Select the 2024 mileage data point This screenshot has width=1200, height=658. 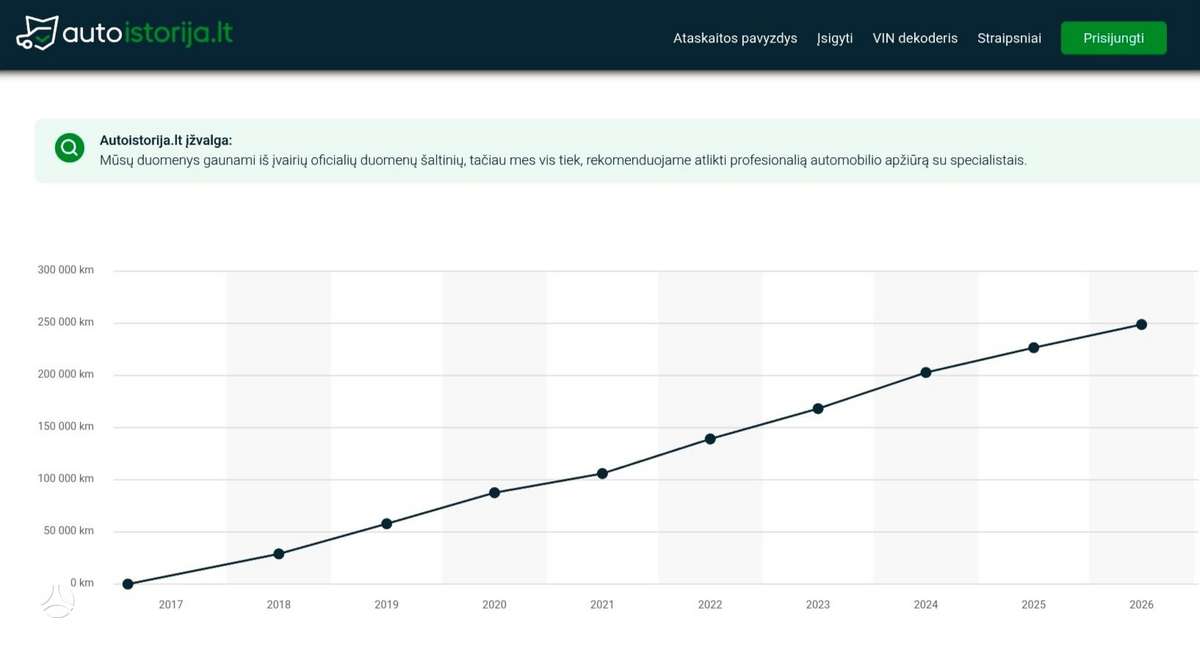click(926, 373)
